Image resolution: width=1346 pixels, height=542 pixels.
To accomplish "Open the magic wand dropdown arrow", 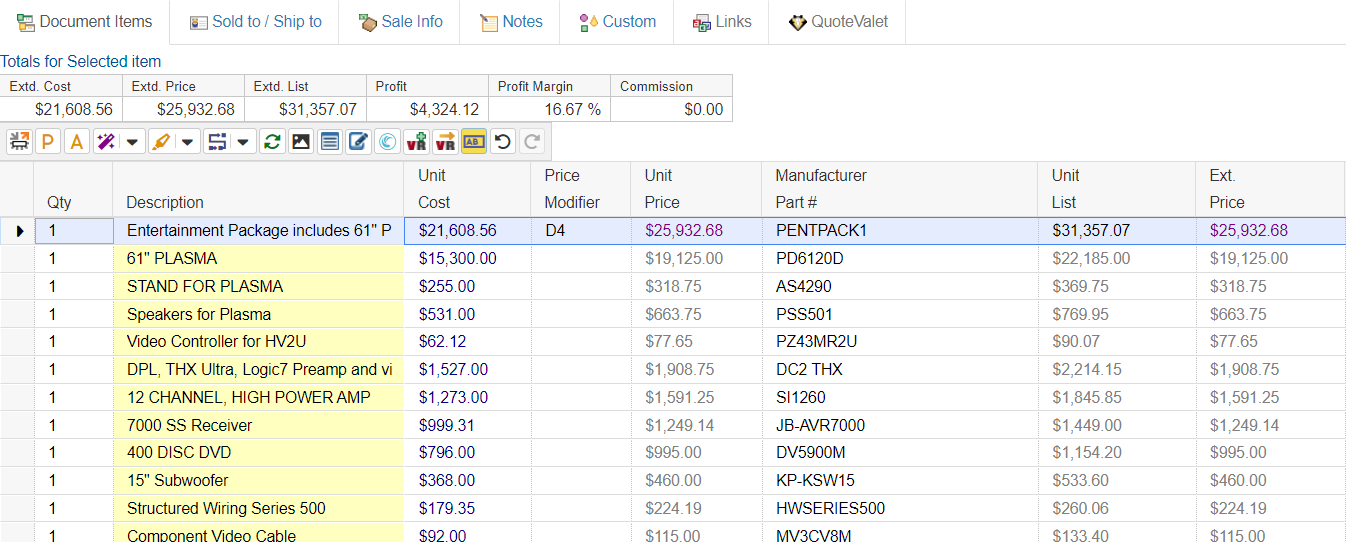I will coord(132,142).
